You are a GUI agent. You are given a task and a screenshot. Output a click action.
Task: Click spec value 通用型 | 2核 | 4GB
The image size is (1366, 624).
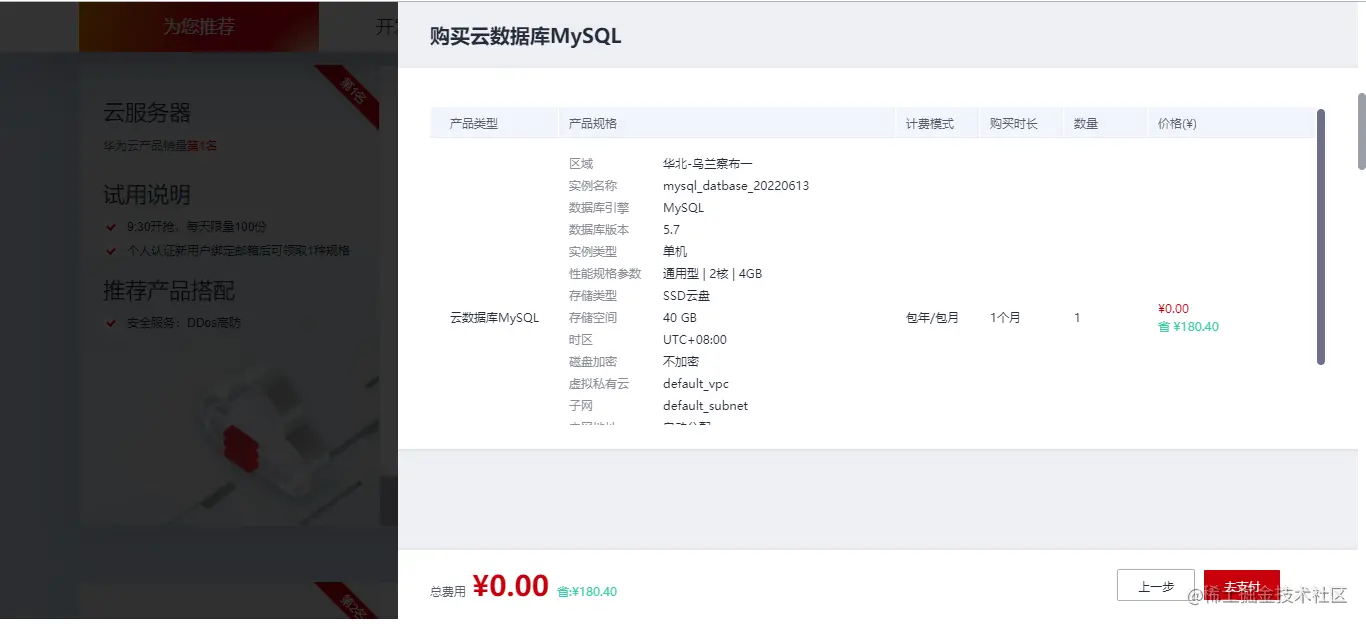coord(713,274)
